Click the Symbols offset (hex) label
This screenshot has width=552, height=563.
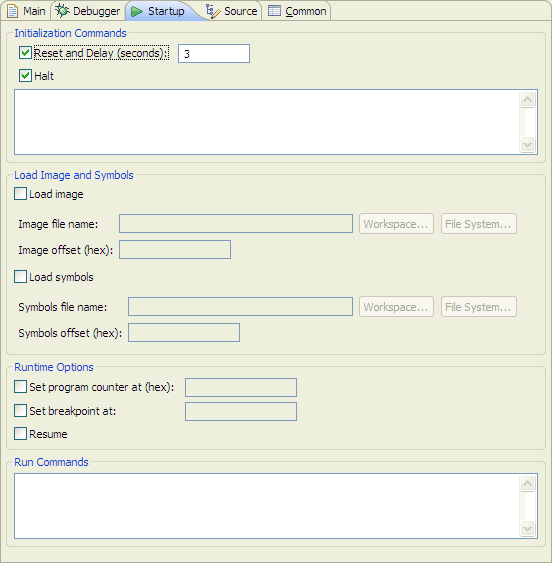click(x=70, y=333)
